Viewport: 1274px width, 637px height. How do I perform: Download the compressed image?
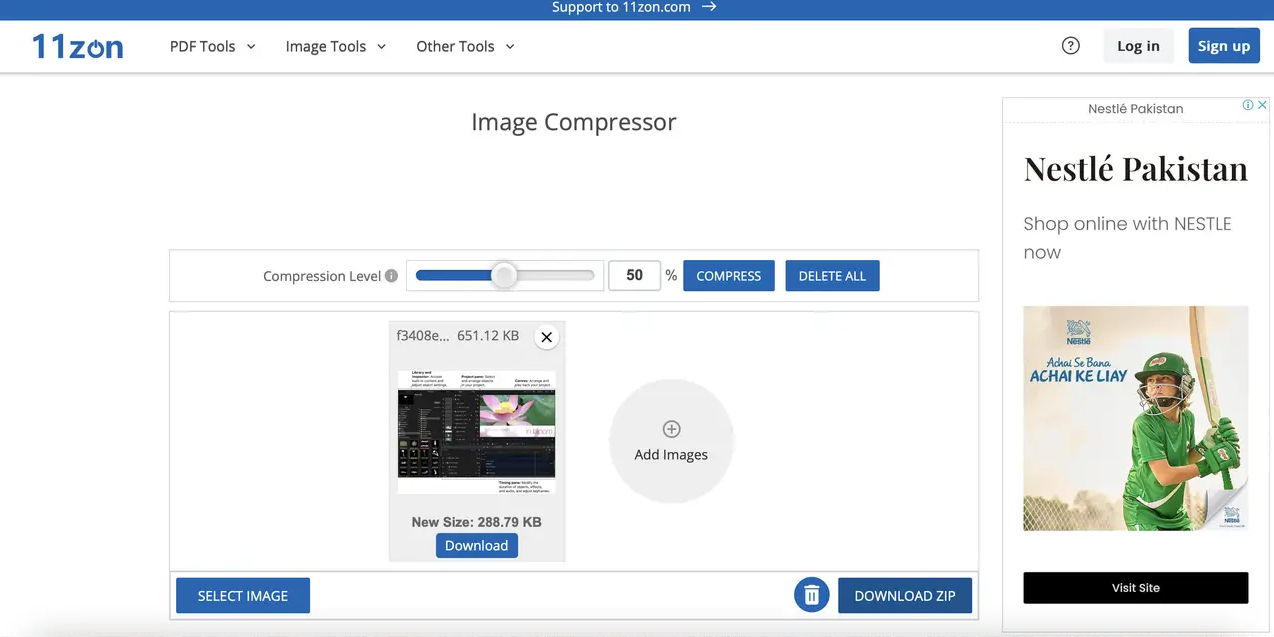pos(476,545)
